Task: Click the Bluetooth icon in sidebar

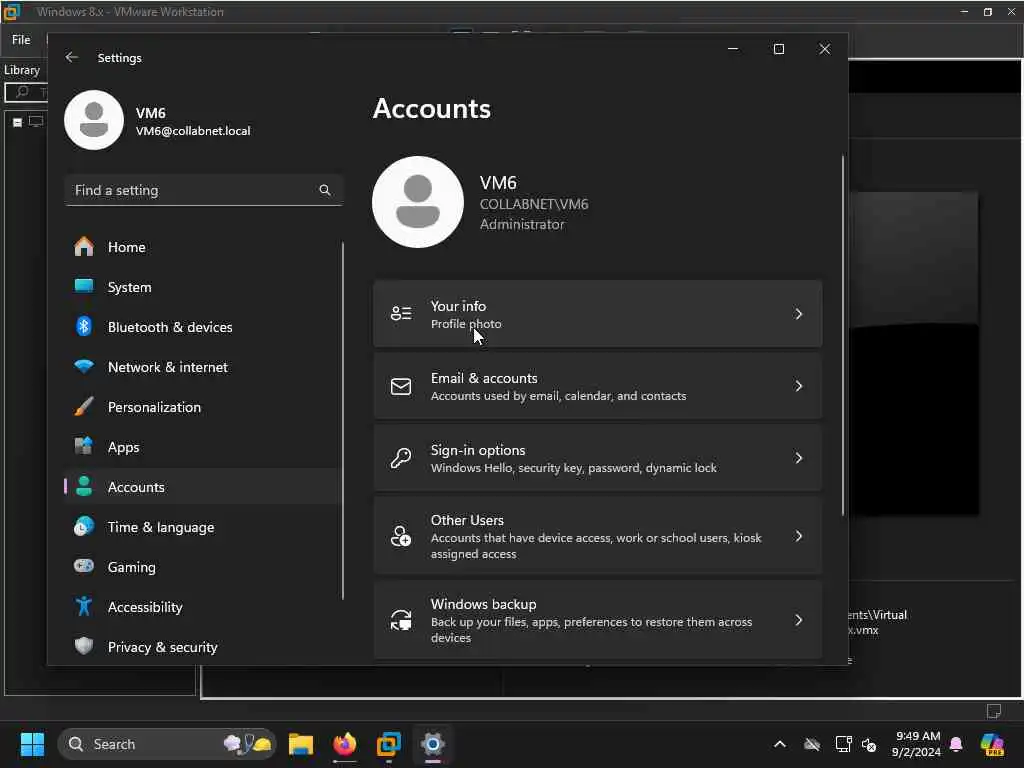Action: [x=84, y=327]
